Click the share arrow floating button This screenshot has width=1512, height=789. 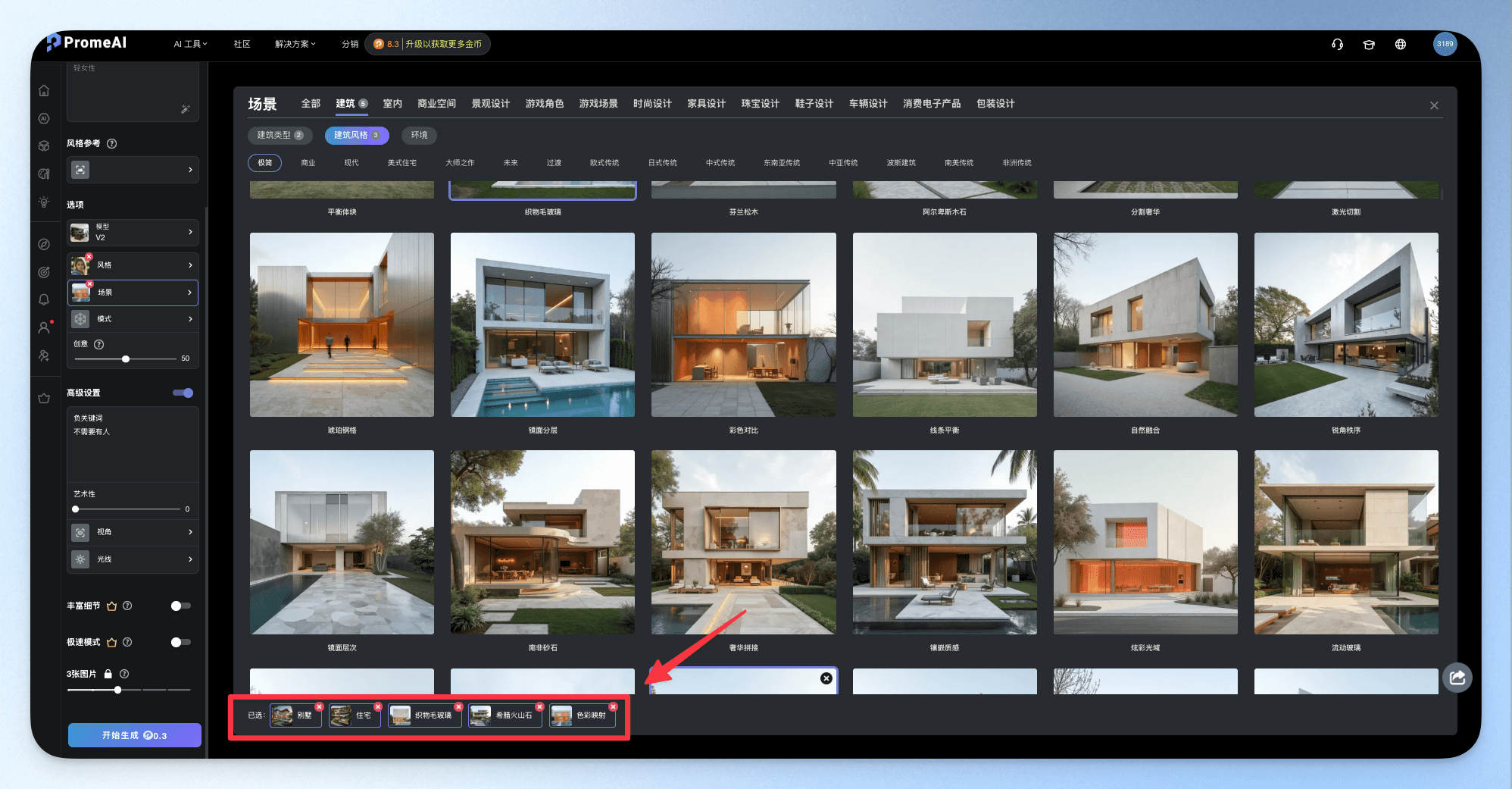tap(1457, 678)
